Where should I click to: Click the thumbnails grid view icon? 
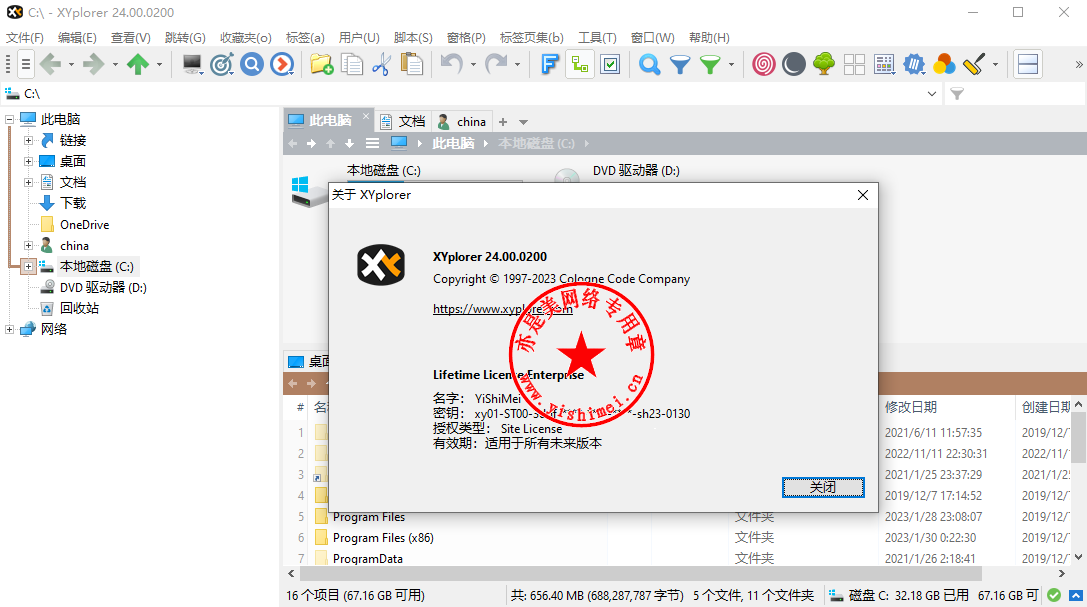click(854, 64)
